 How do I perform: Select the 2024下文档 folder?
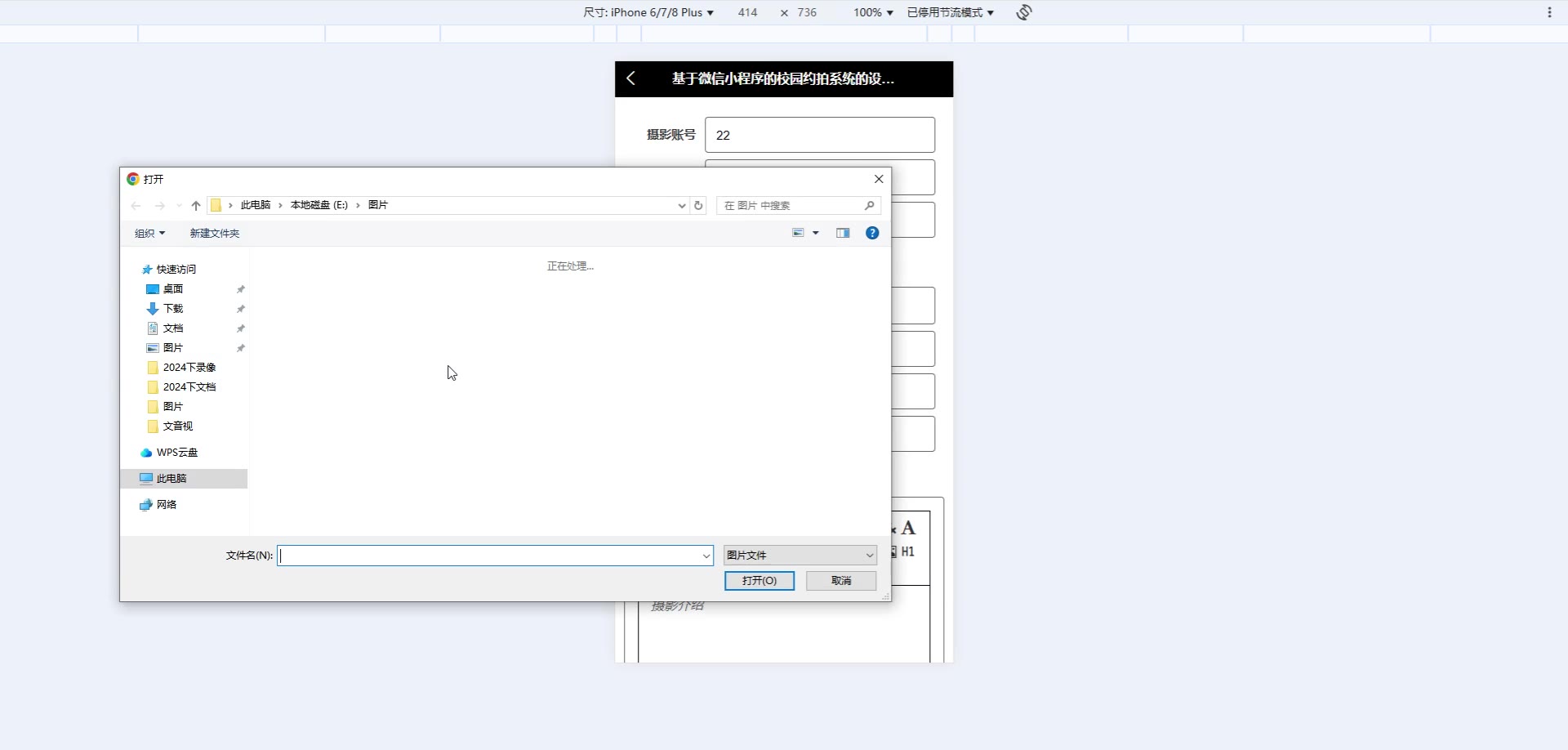click(189, 387)
